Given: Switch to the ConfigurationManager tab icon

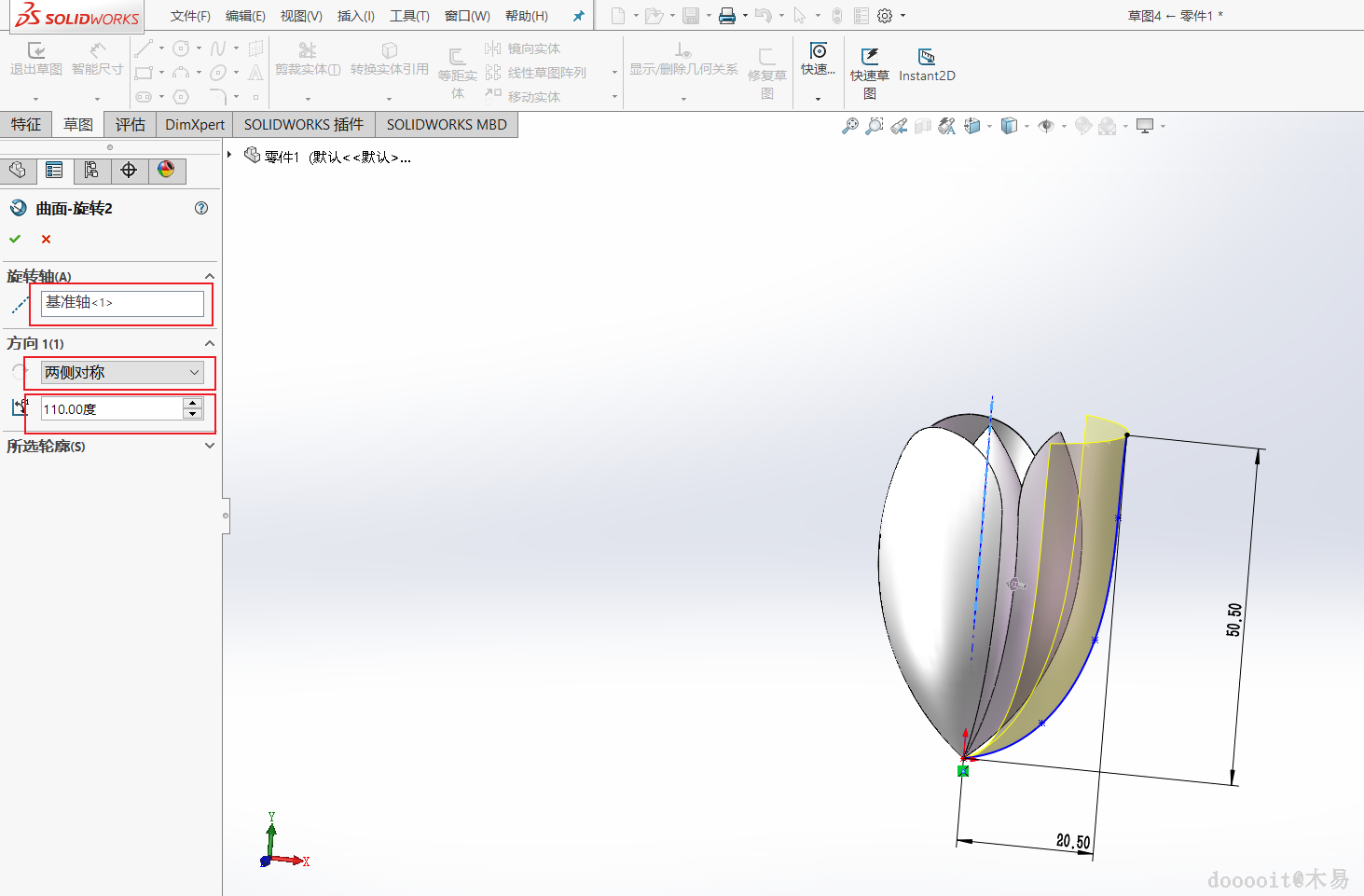Looking at the screenshot, I should tap(91, 170).
